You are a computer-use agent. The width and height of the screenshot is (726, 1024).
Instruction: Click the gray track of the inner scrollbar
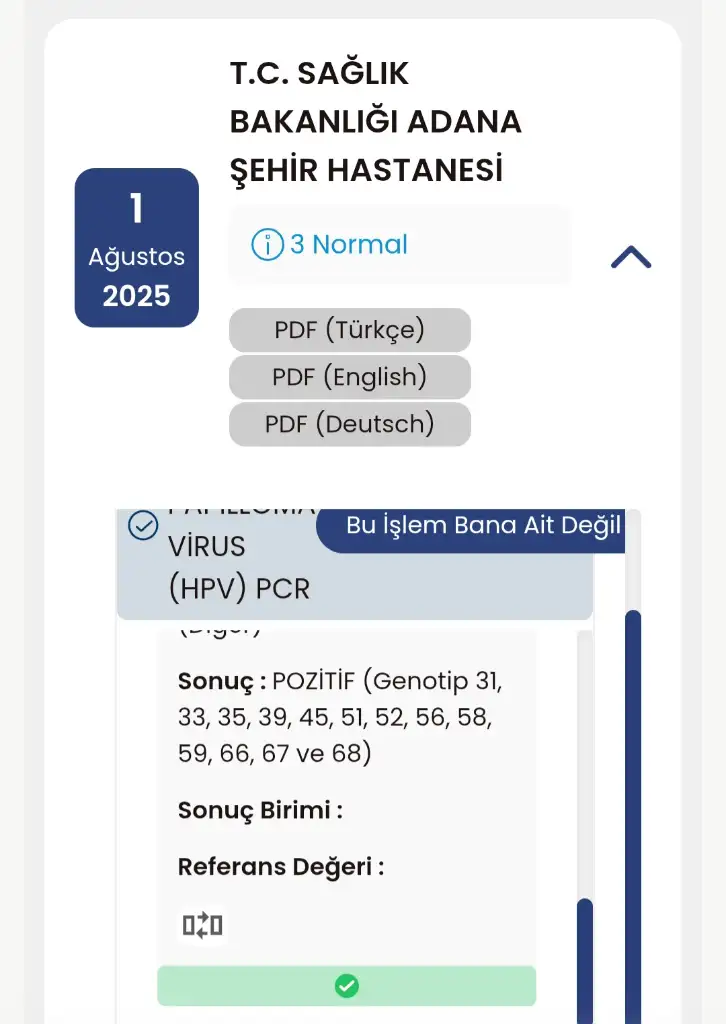(585, 760)
